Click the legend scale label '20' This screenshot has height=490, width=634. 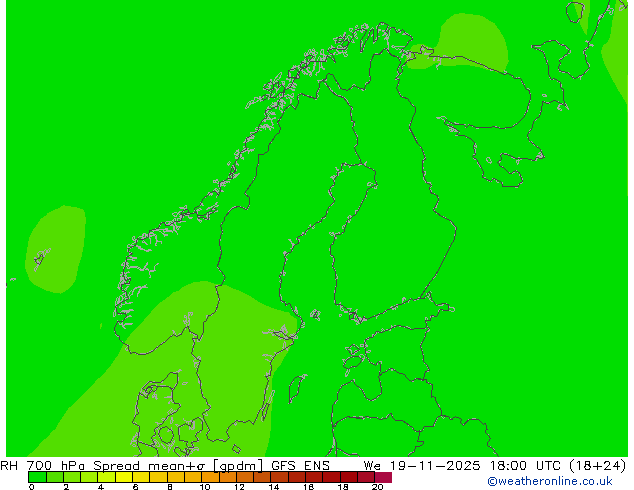pos(377,487)
